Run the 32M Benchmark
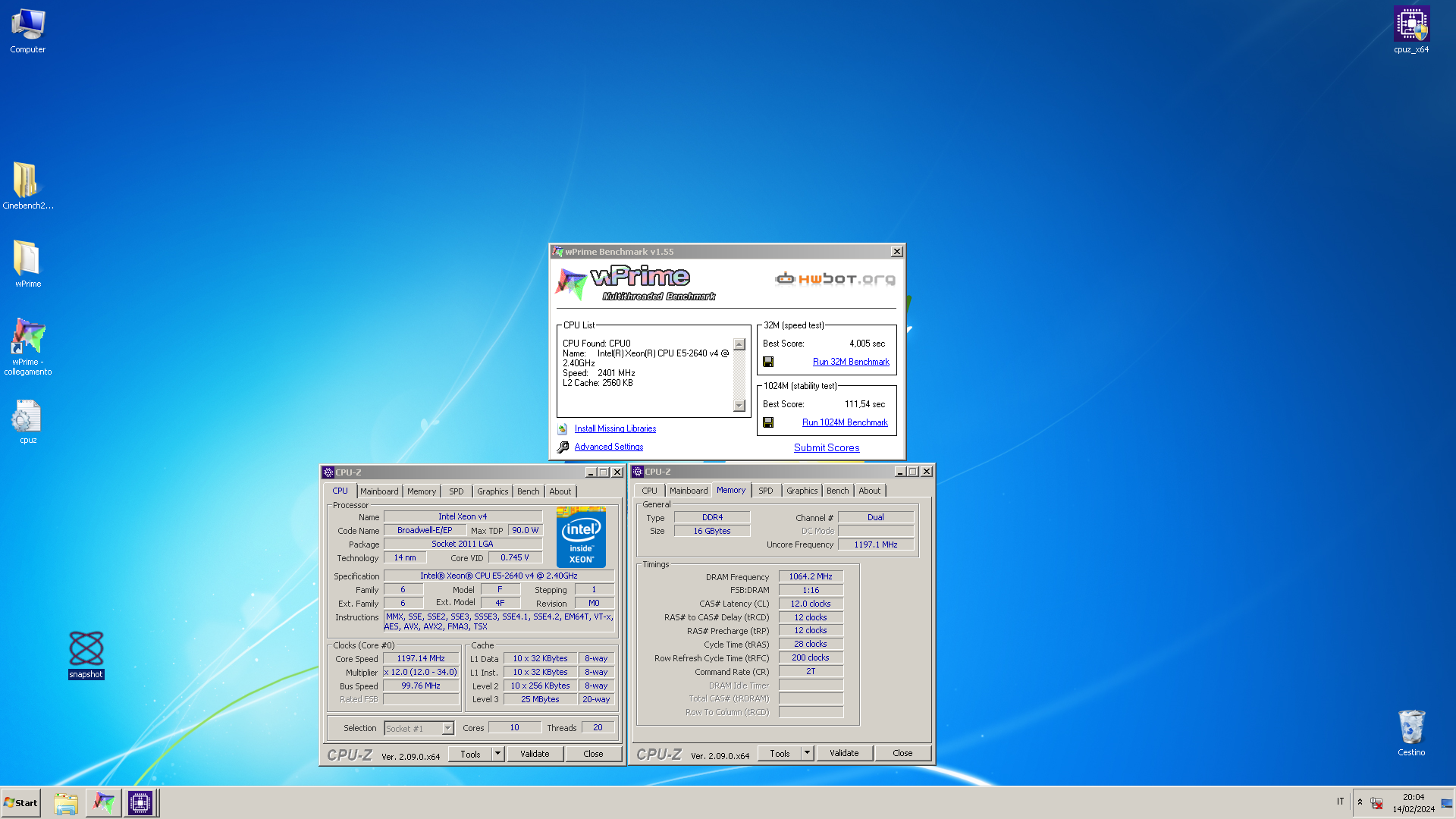The height and width of the screenshot is (819, 1456). tap(851, 362)
